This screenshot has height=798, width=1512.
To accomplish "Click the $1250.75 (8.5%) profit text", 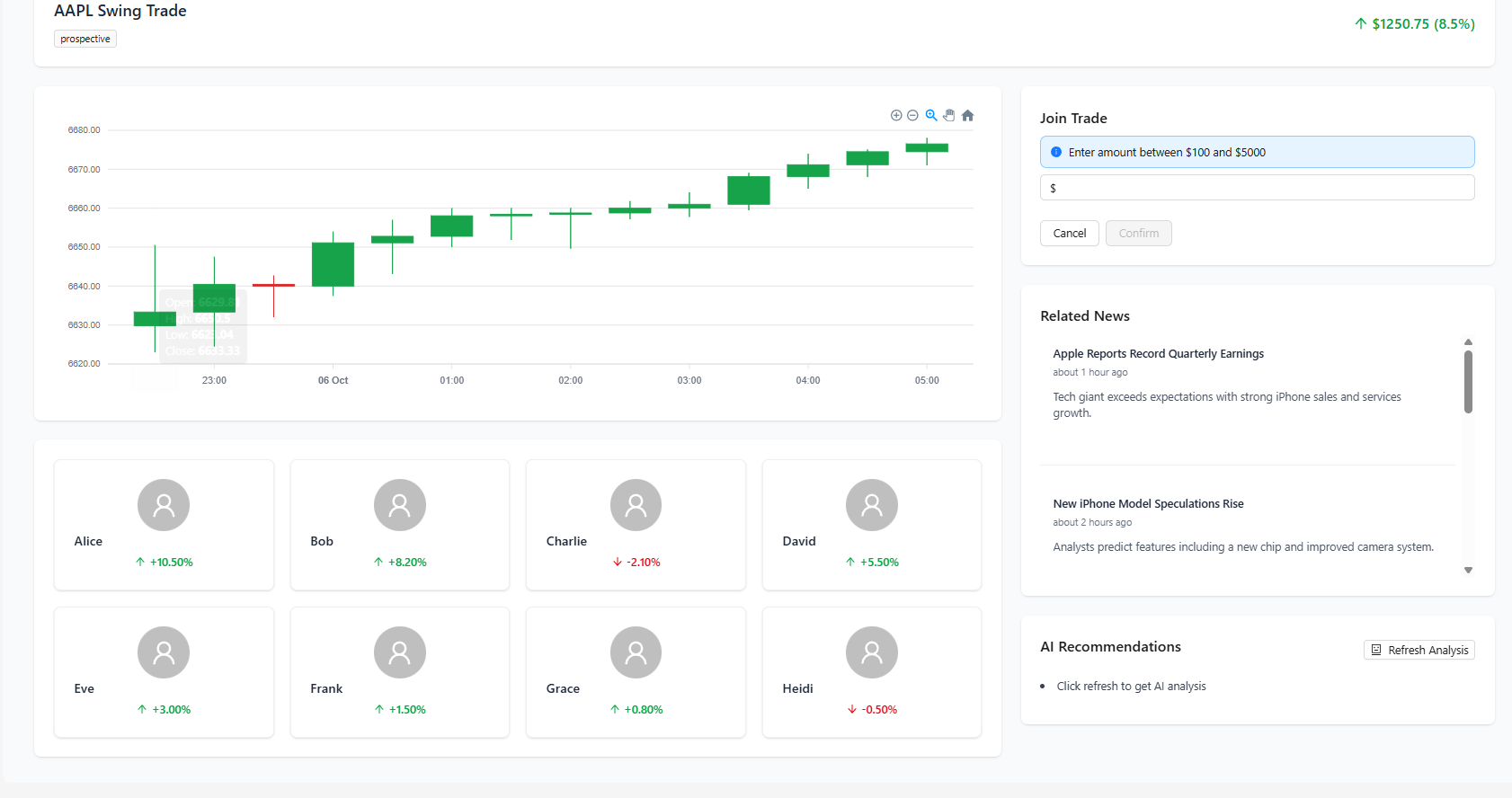I will [x=1423, y=23].
